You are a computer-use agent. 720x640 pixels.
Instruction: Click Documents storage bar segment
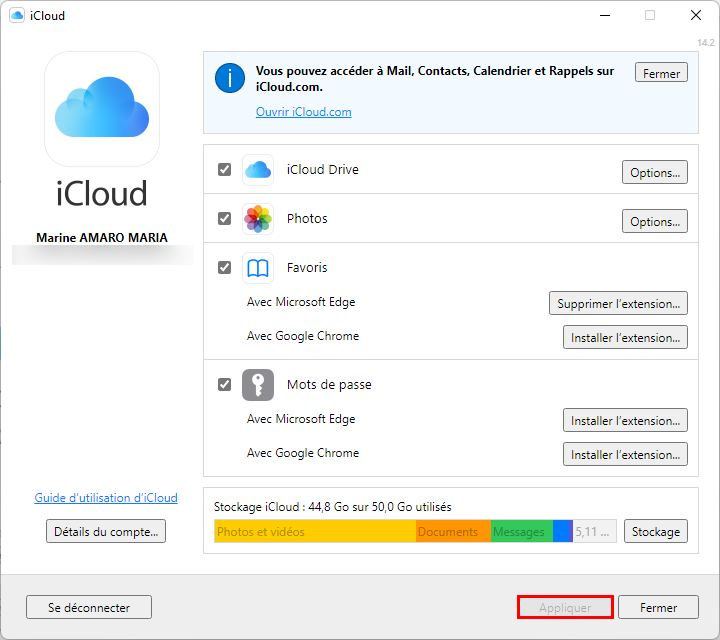(x=454, y=532)
